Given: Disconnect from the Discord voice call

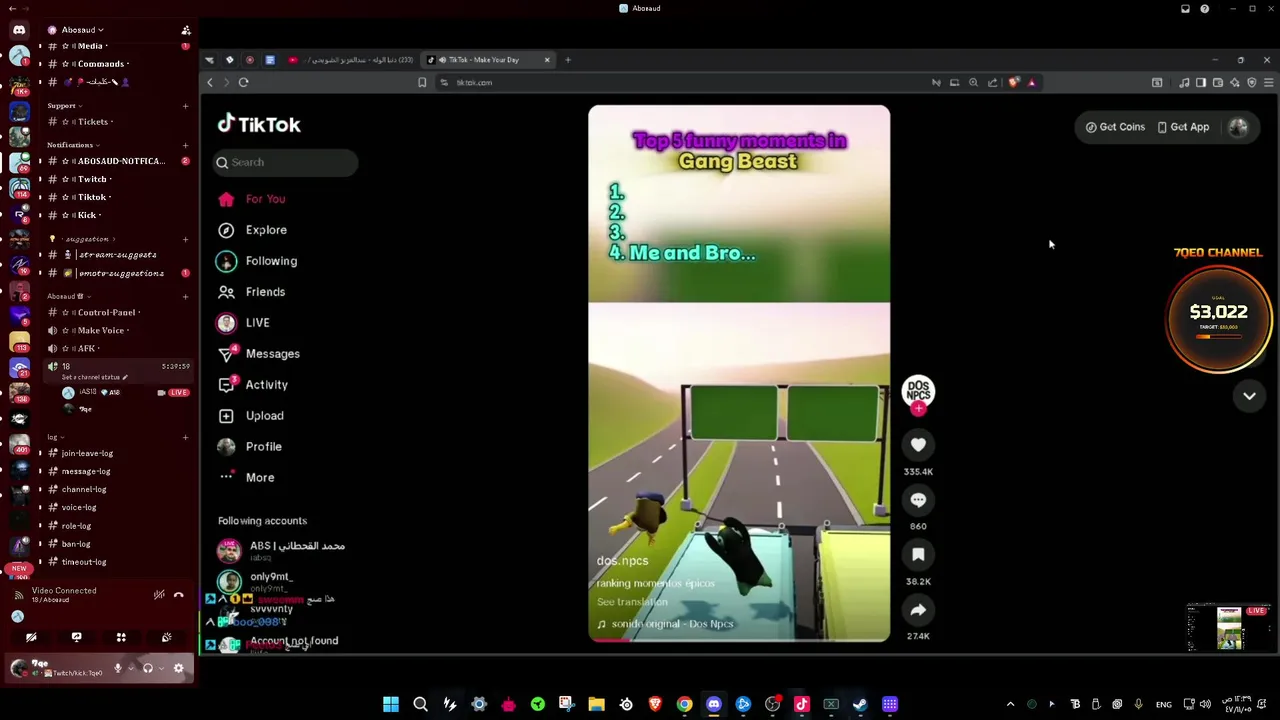Looking at the screenshot, I should tap(179, 595).
